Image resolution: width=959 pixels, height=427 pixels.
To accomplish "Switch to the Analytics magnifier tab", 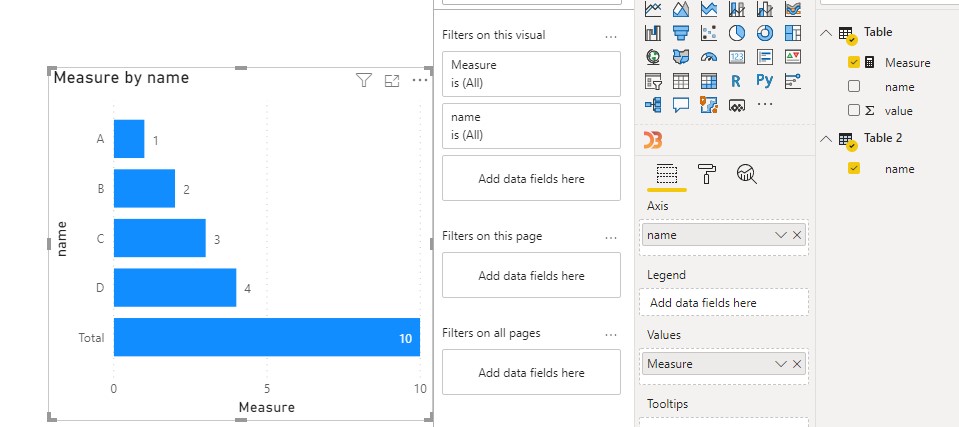I will coord(746,174).
